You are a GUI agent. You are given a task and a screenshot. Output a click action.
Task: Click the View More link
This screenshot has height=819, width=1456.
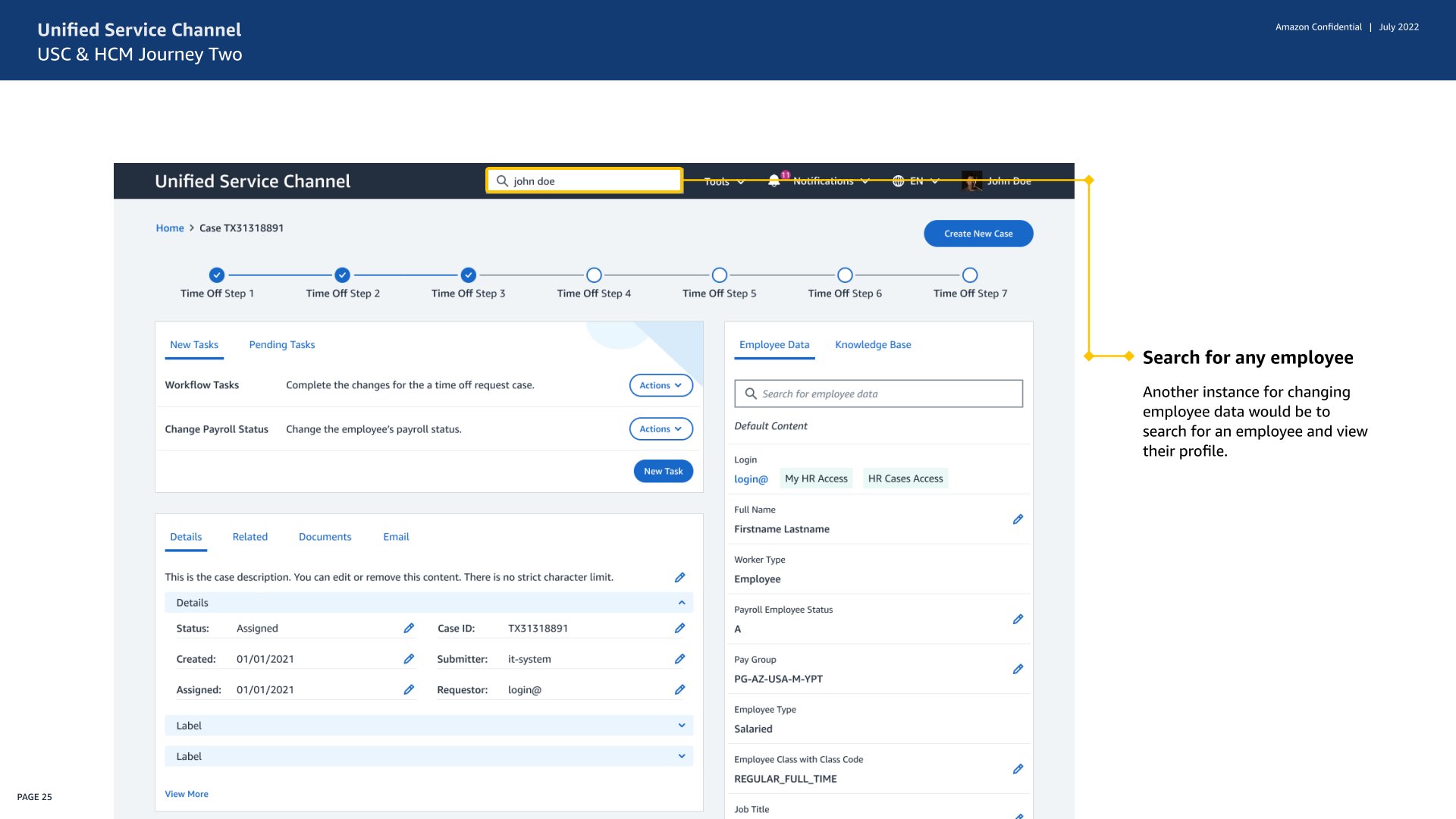click(187, 794)
